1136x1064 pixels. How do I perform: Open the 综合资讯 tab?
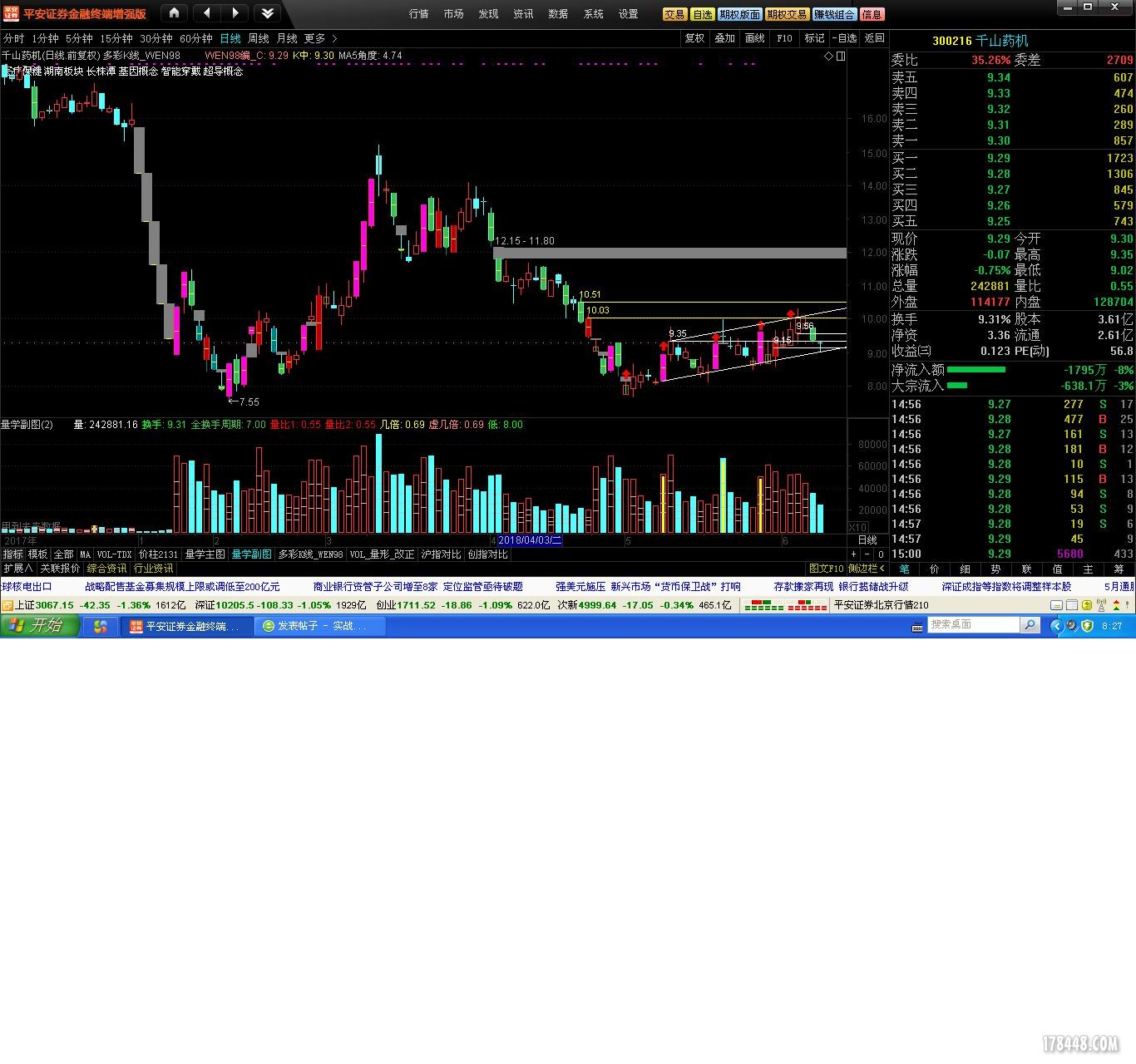106,569
